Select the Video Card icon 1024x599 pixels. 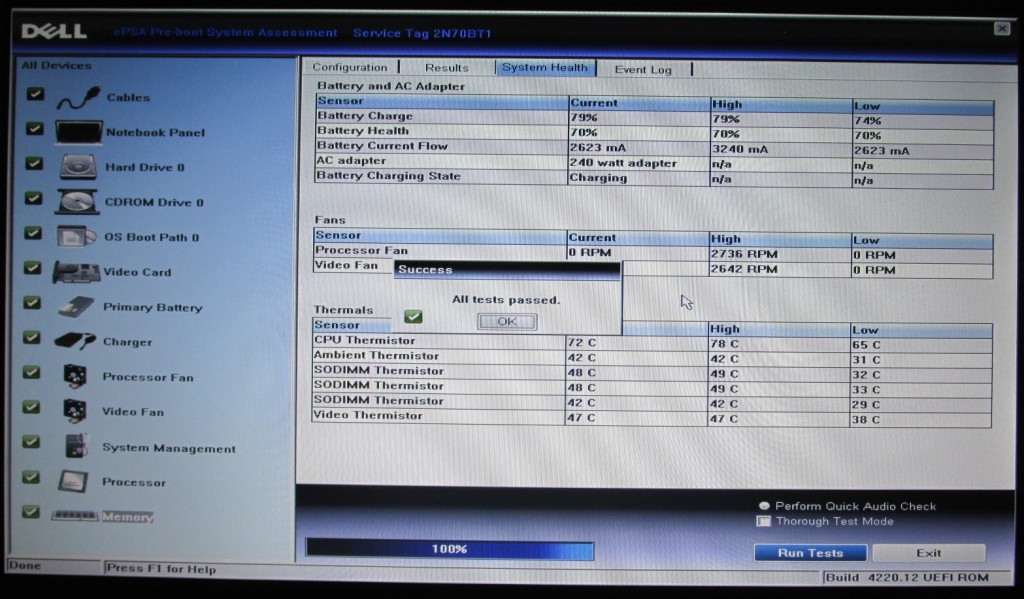pos(76,272)
